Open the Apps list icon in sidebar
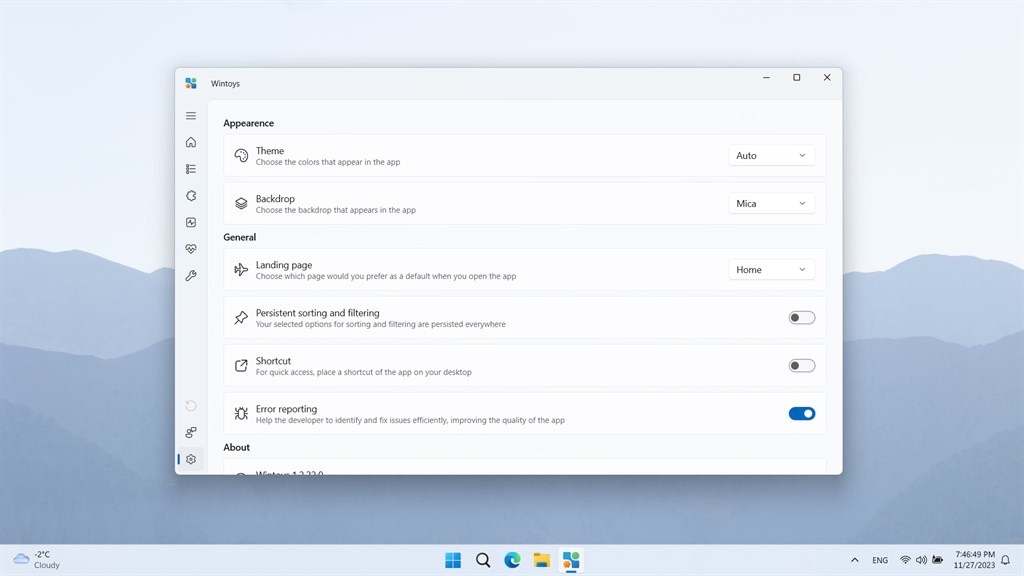The image size is (1024, 576). click(x=191, y=169)
